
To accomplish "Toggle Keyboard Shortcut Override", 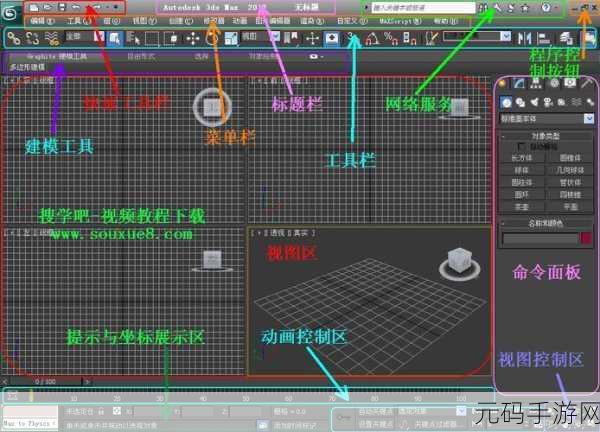I will coord(331,38).
